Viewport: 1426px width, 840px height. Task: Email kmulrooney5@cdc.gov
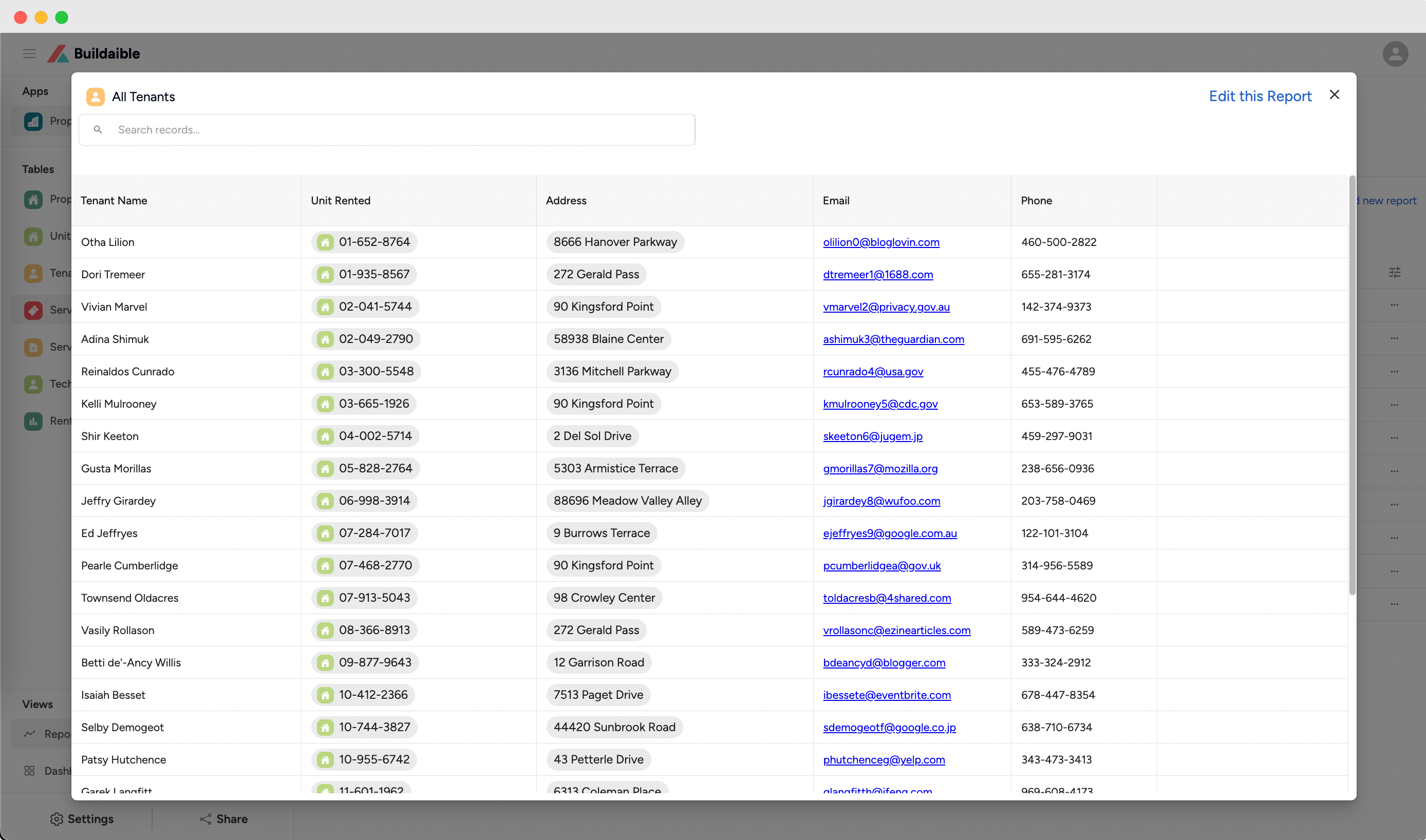(880, 403)
